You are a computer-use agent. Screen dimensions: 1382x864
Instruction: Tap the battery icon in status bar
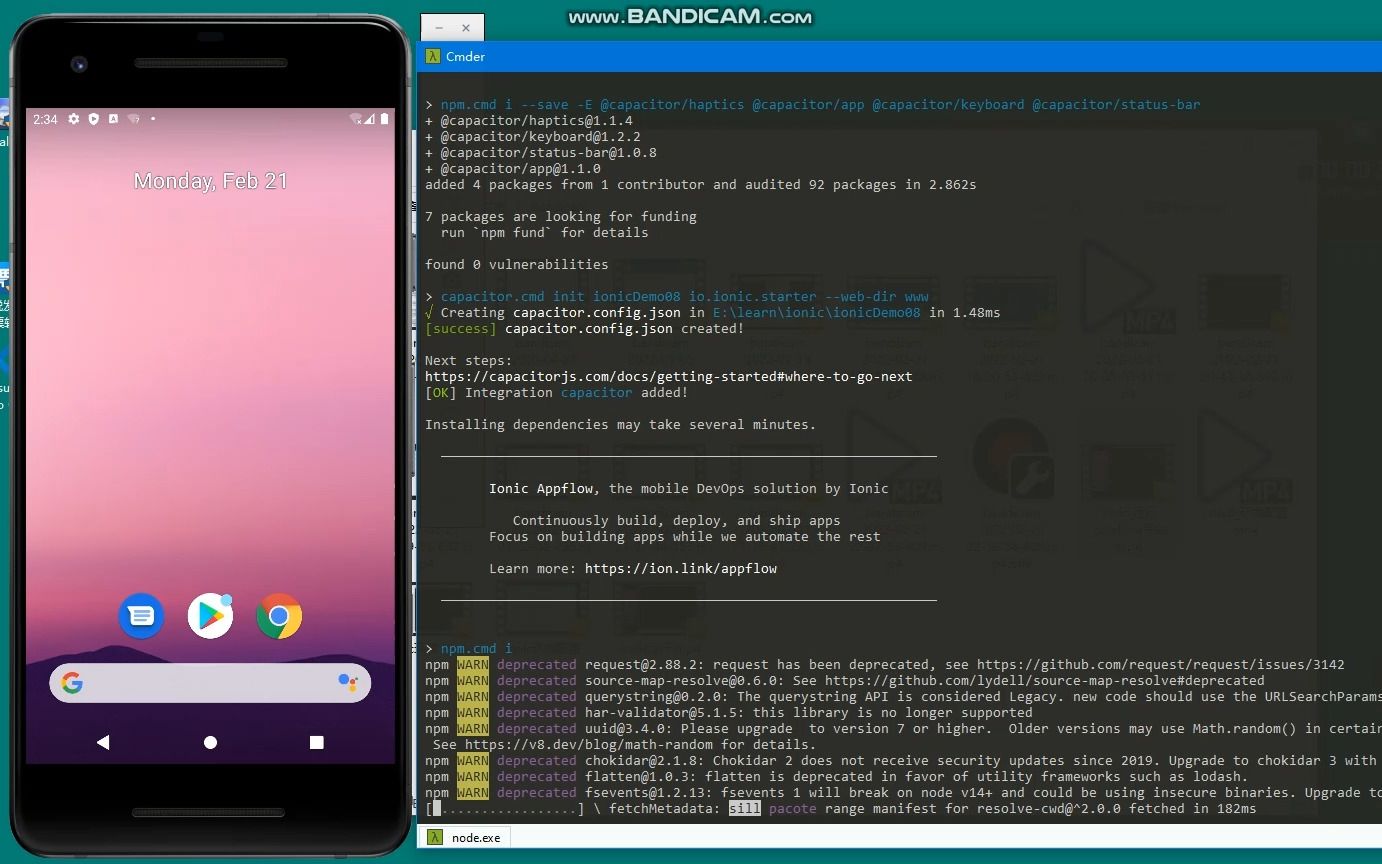pyautogui.click(x=385, y=119)
